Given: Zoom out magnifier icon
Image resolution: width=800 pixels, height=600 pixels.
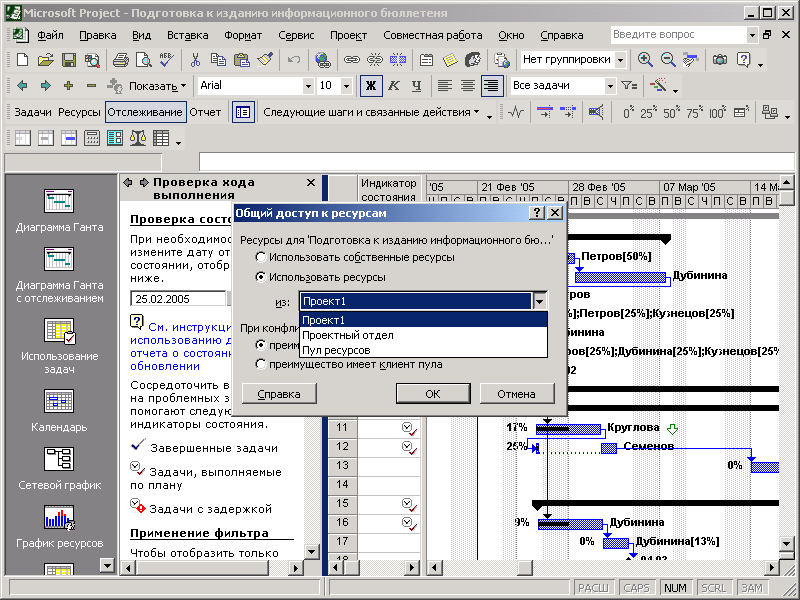Looking at the screenshot, I should click(x=668, y=60).
